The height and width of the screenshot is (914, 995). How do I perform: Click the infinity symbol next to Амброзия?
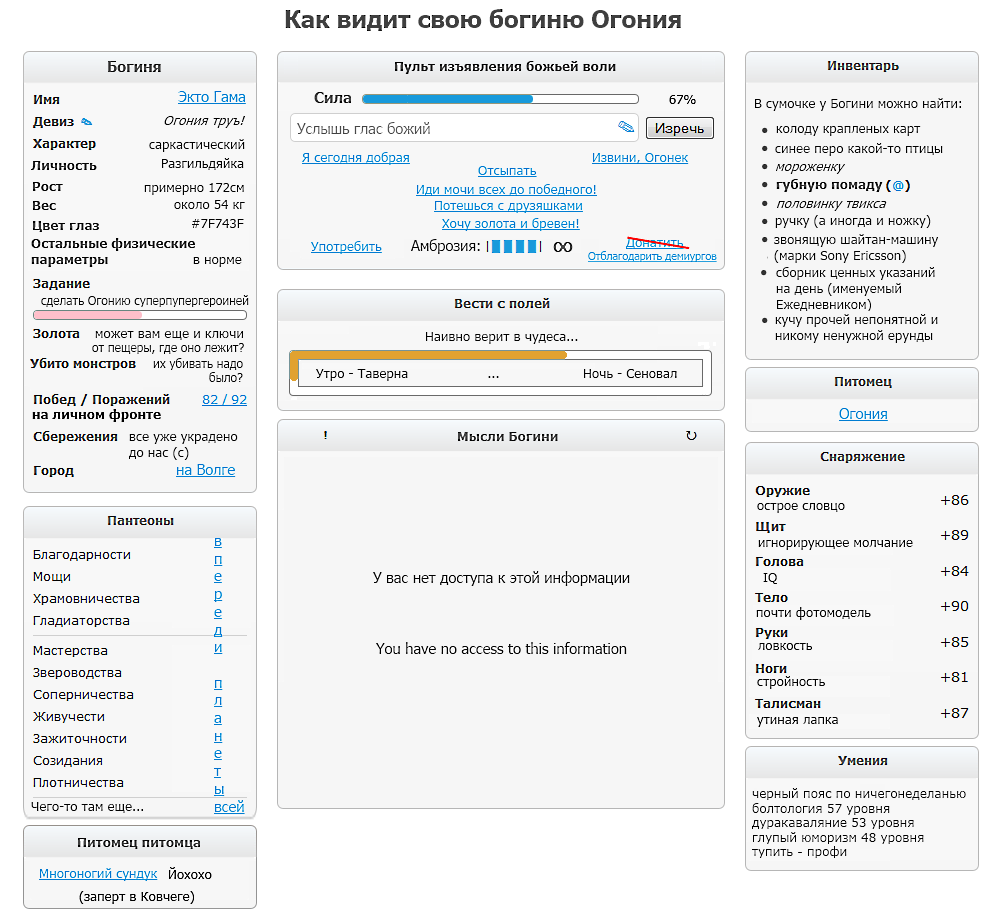coord(563,246)
